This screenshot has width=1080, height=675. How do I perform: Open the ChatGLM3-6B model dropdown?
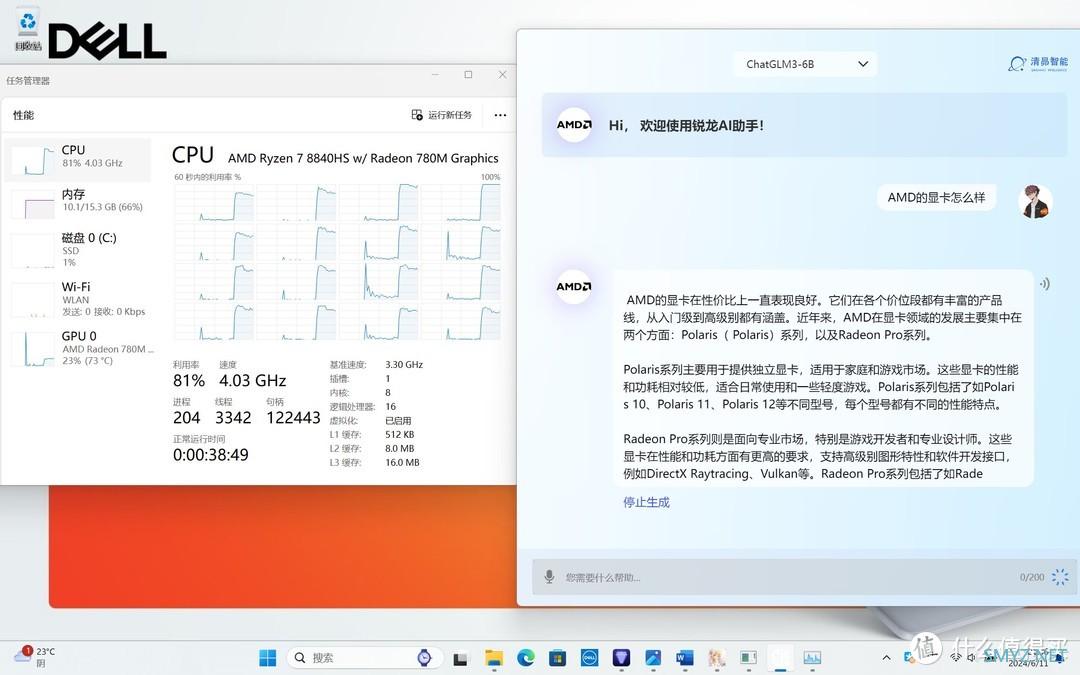(x=804, y=64)
